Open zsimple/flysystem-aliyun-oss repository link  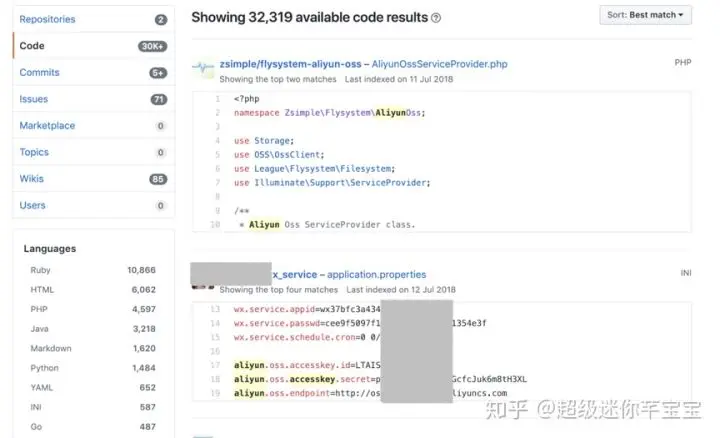[x=290, y=64]
